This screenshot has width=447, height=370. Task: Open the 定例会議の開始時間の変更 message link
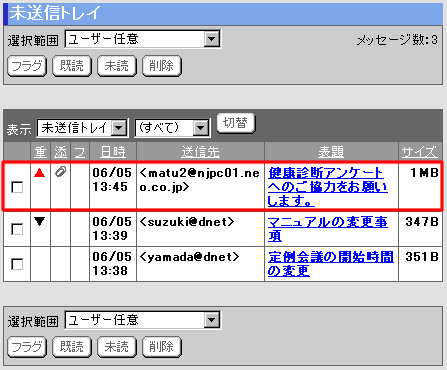pos(331,264)
